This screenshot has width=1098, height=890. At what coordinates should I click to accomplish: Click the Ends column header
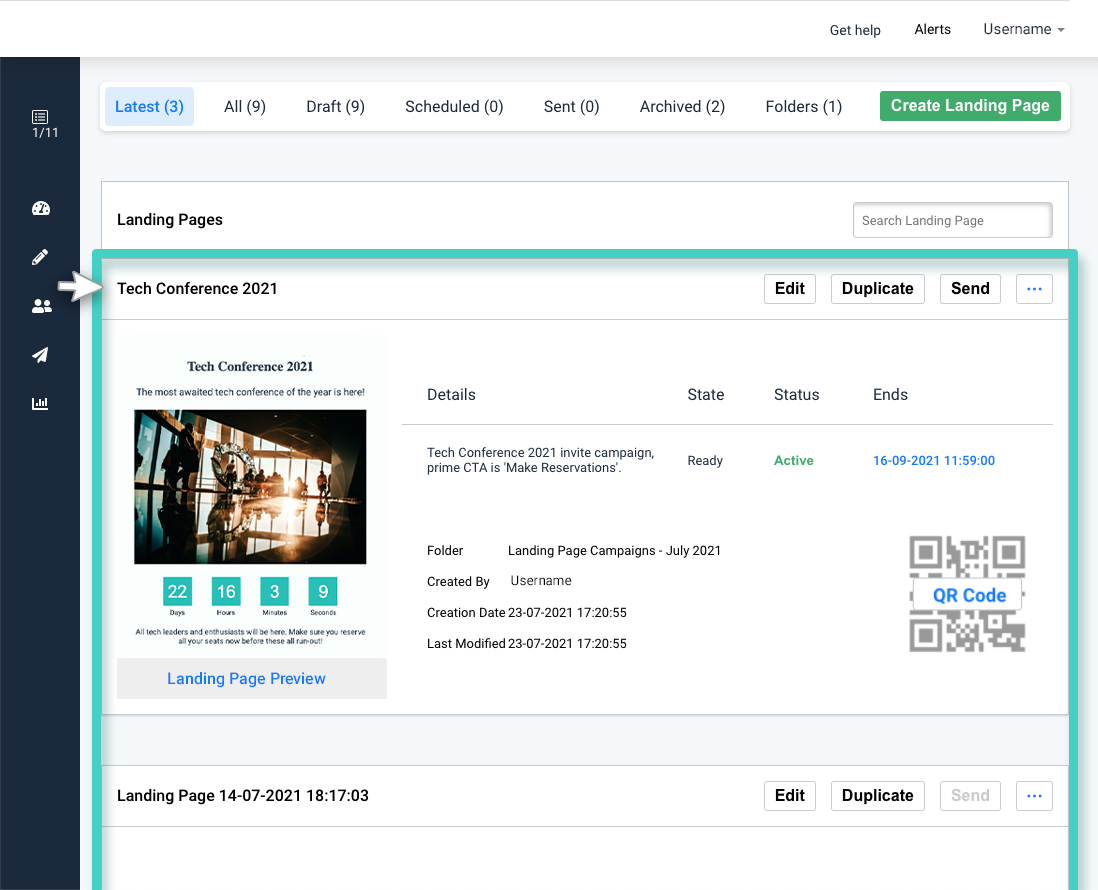click(890, 395)
